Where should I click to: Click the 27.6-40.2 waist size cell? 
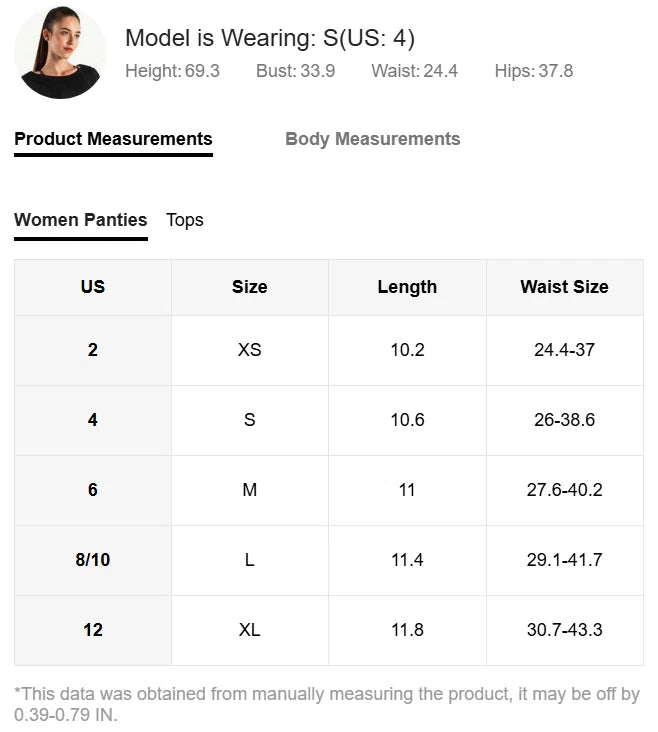(x=564, y=490)
